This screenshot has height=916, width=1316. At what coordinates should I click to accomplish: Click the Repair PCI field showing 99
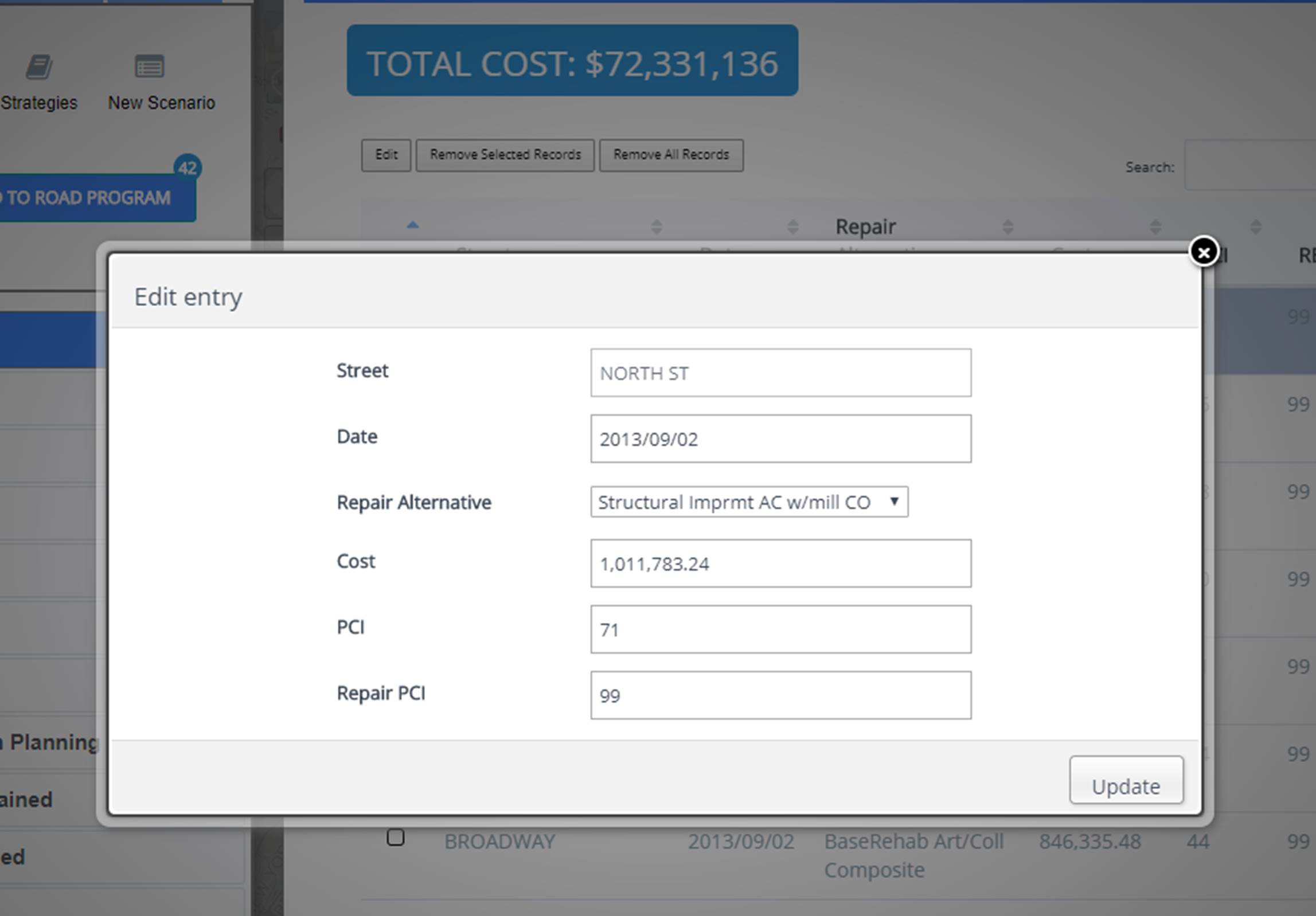point(780,695)
